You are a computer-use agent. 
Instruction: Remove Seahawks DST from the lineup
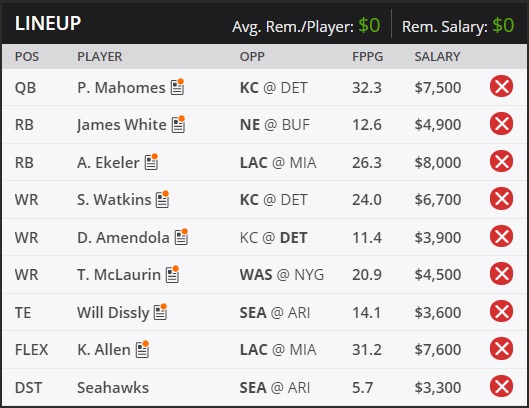click(501, 386)
